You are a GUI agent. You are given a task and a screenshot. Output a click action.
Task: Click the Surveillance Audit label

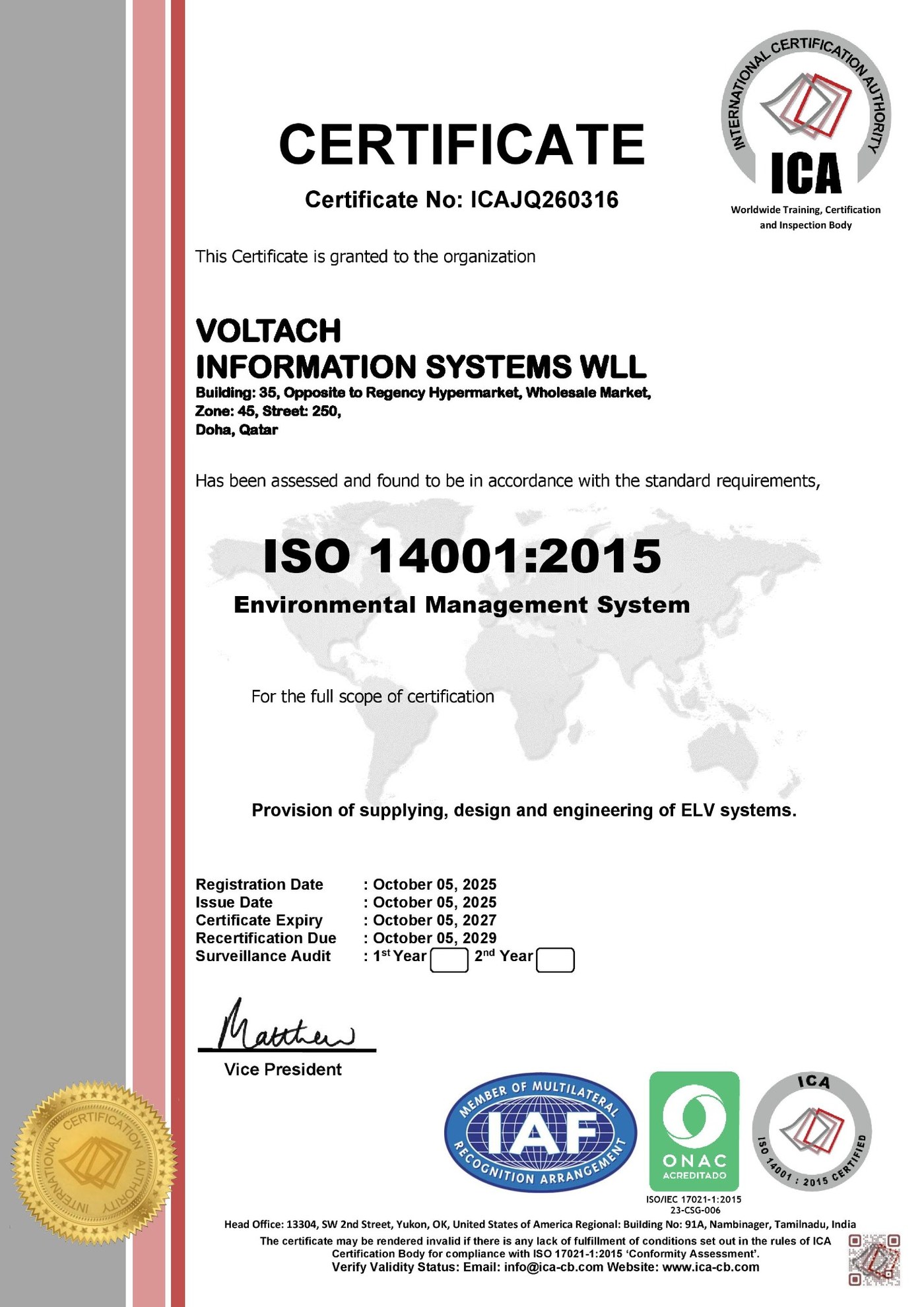263,956
